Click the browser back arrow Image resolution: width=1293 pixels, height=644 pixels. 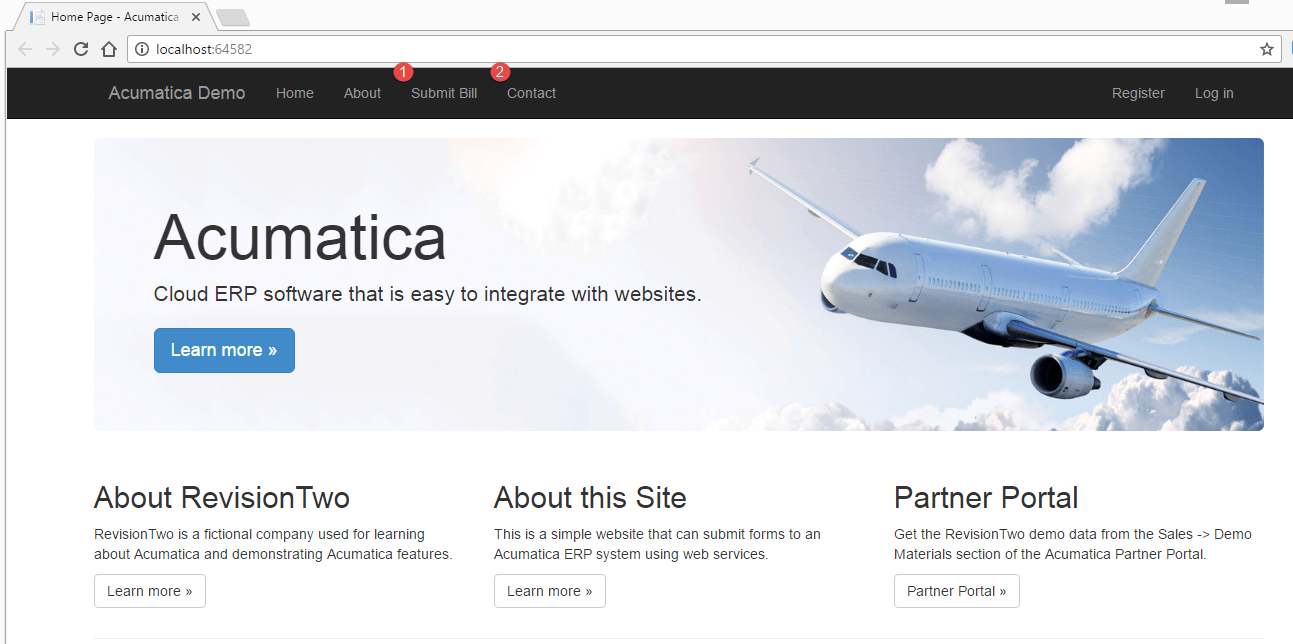[25, 49]
